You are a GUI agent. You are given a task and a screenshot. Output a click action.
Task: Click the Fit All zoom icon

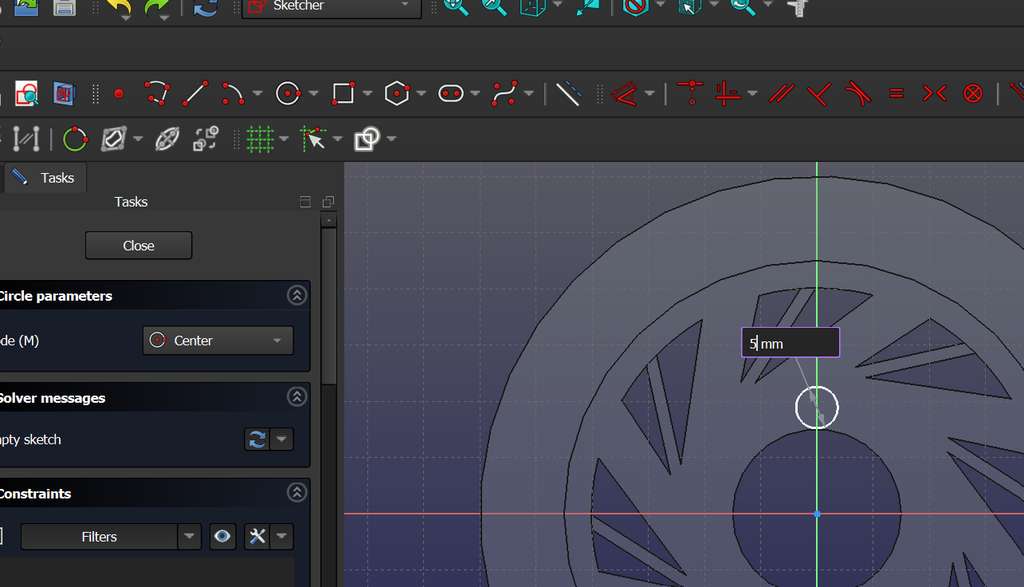point(456,7)
